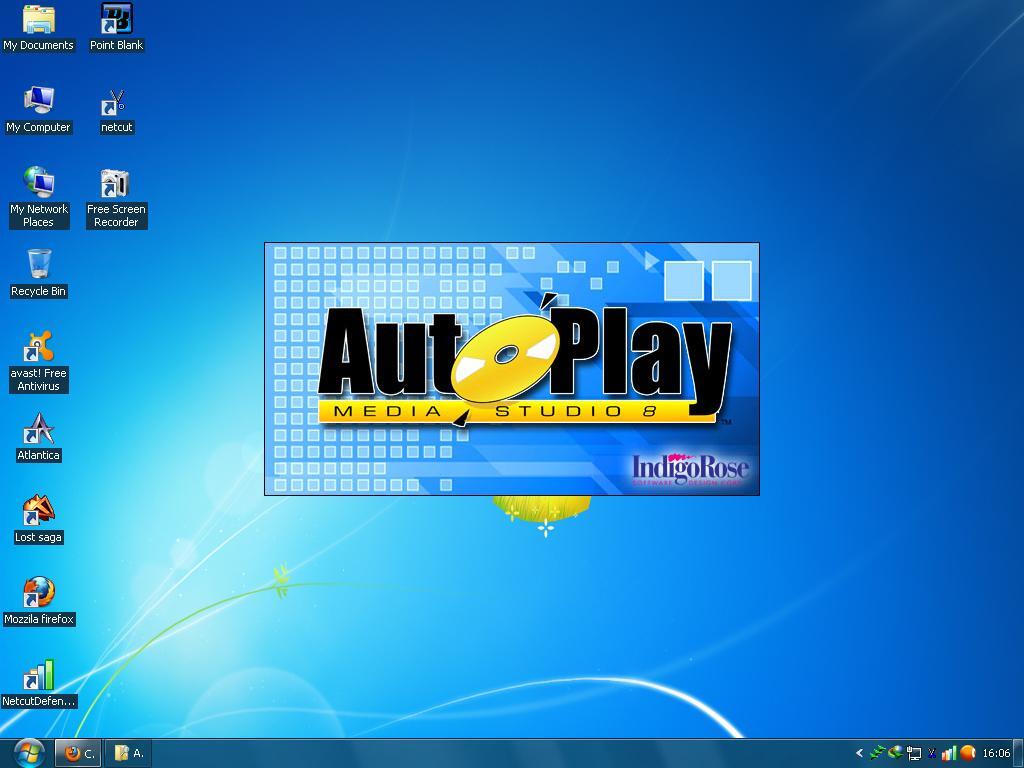
Task: Open the My Documents desktop icon
Action: click(x=38, y=27)
